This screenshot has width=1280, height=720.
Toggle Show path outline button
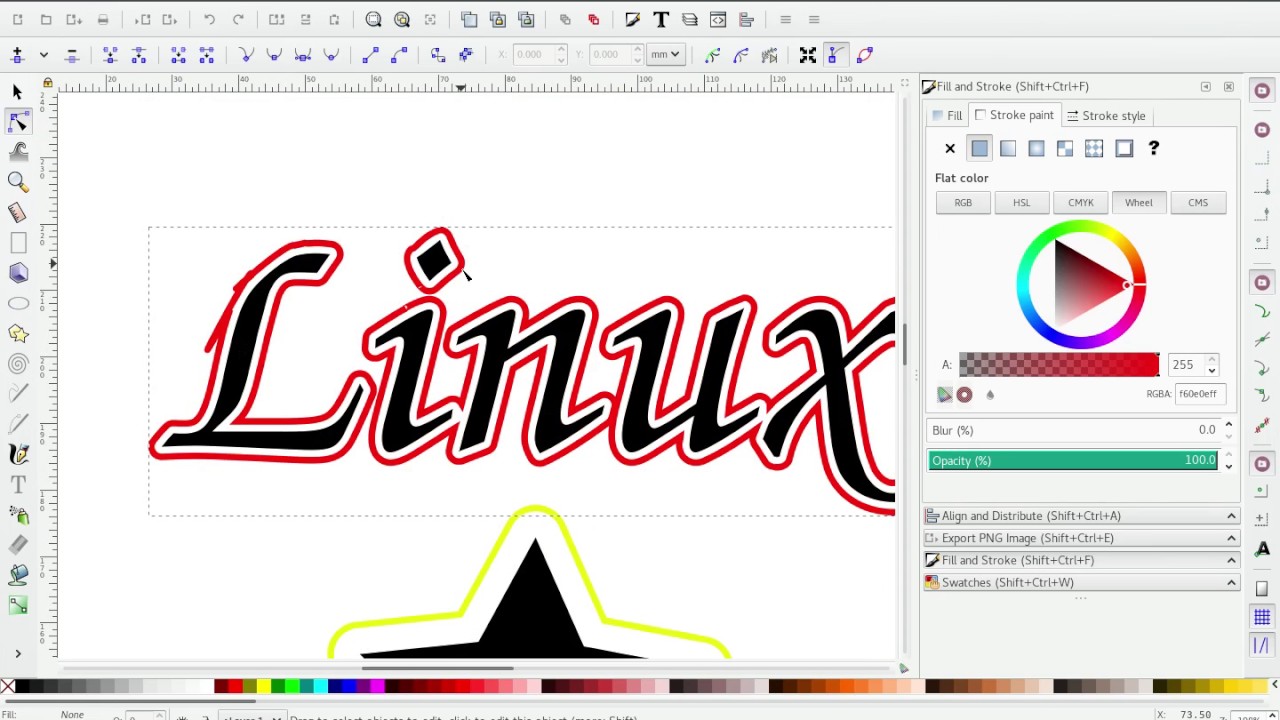(865, 54)
